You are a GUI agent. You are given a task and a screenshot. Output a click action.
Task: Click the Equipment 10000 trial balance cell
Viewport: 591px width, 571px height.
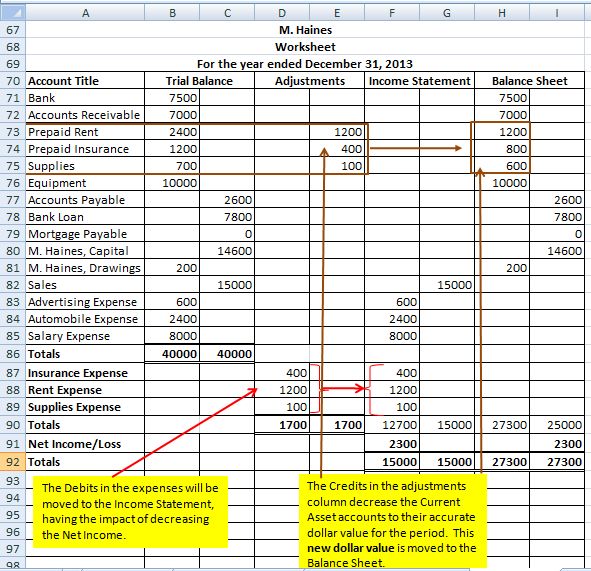(172, 183)
